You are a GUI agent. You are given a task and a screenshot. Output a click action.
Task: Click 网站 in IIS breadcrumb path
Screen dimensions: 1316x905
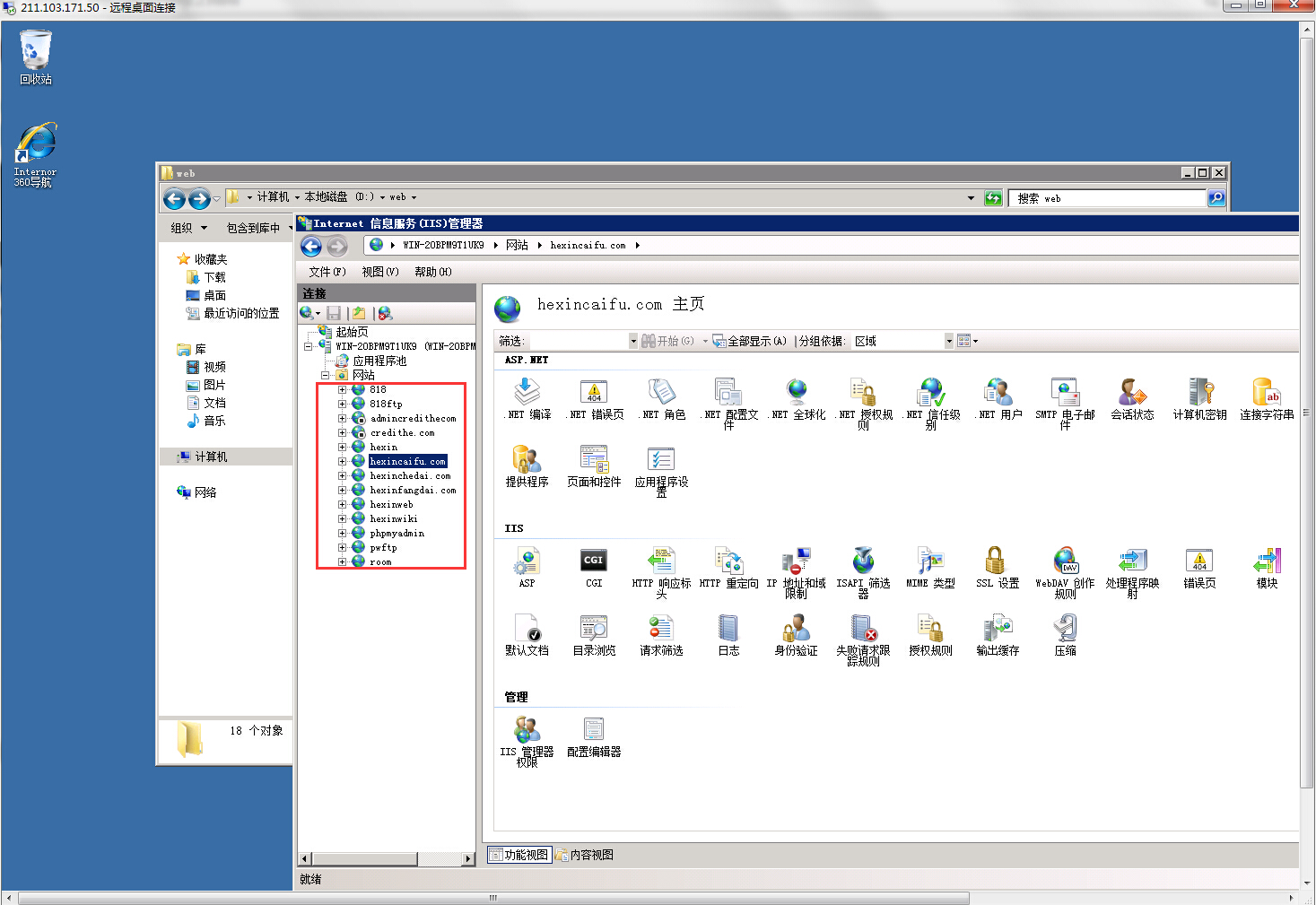(517, 245)
